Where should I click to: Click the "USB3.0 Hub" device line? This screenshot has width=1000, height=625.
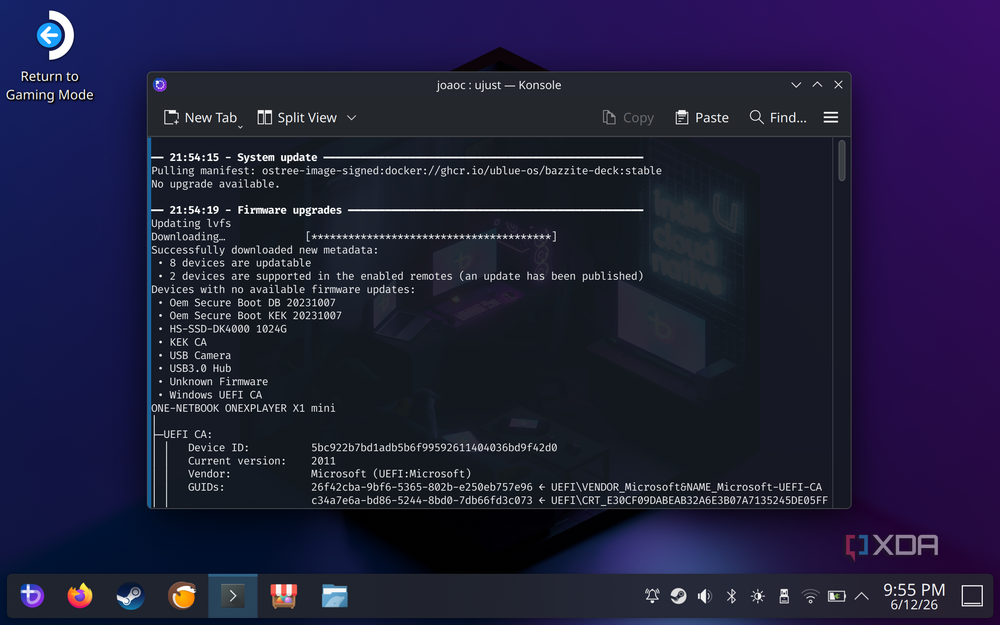click(200, 368)
